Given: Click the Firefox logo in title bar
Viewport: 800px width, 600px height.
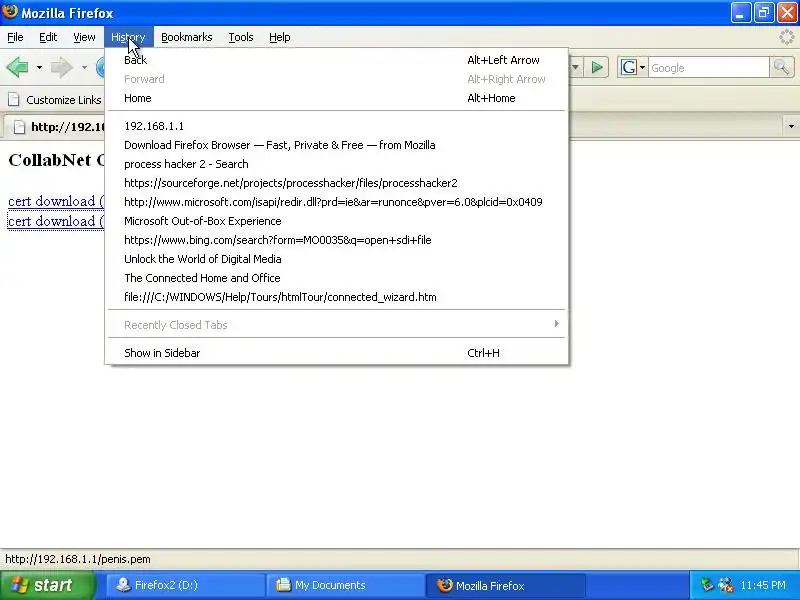Looking at the screenshot, I should coord(10,12).
